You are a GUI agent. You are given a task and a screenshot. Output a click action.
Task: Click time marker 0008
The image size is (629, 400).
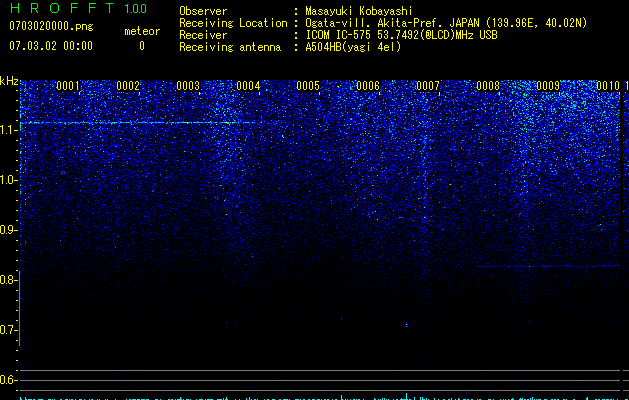click(x=488, y=86)
